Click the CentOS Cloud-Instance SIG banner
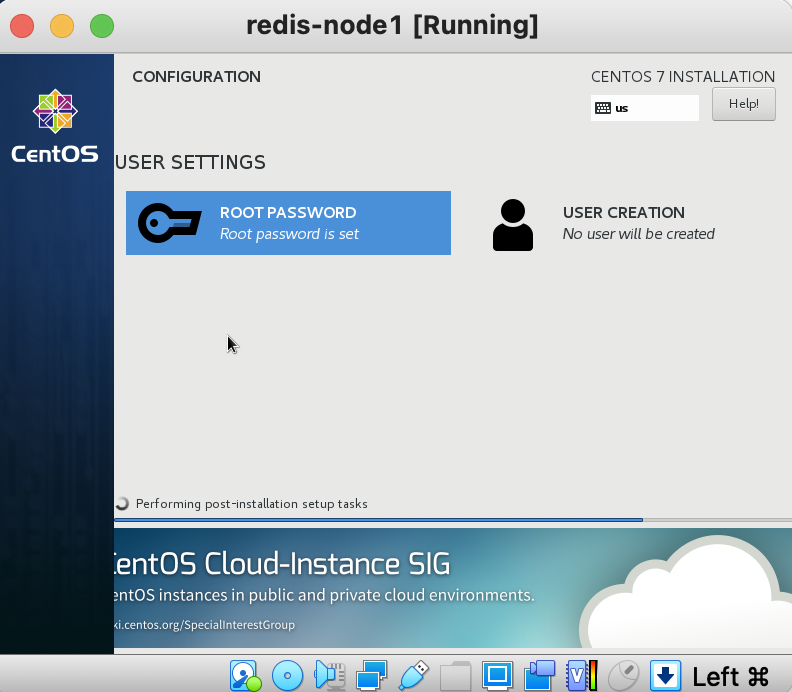Image resolution: width=792 pixels, height=692 pixels. (x=453, y=588)
